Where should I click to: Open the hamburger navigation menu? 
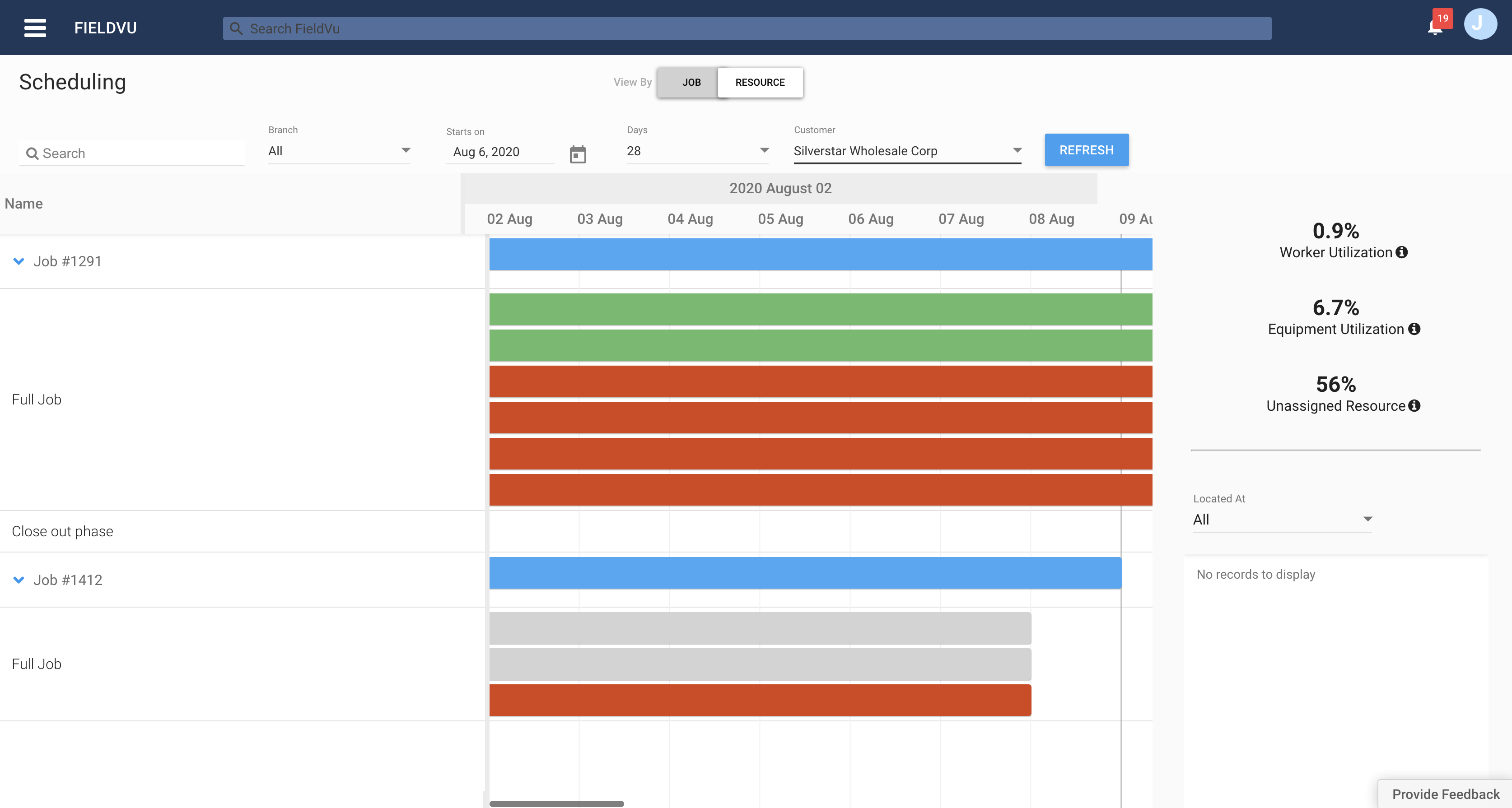coord(35,28)
